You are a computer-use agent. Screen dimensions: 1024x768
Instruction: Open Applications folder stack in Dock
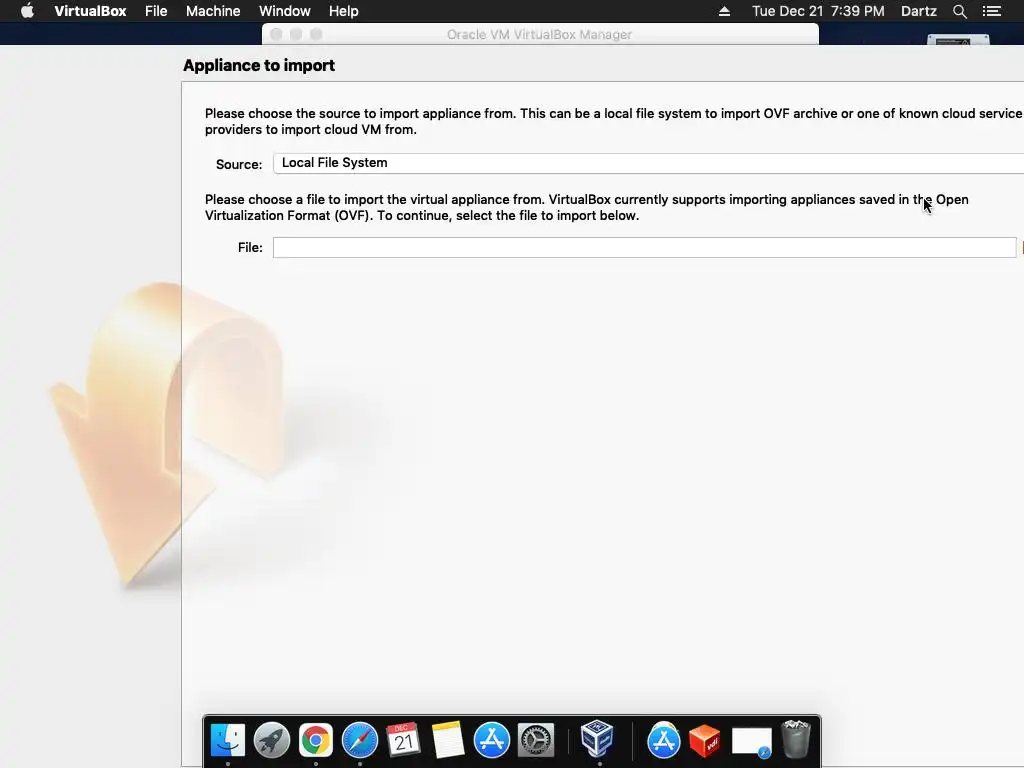pos(664,741)
